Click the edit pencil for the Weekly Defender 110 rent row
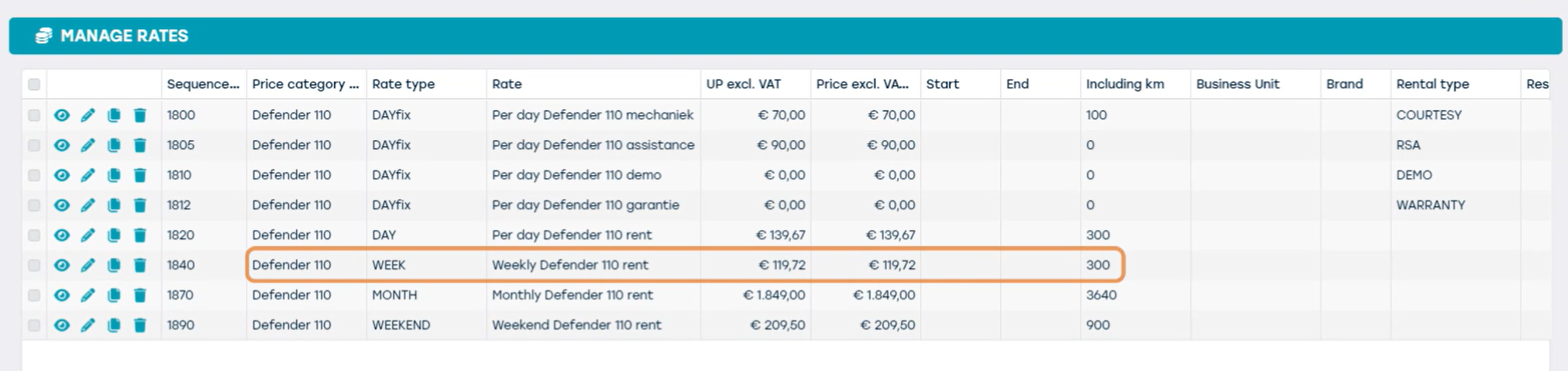The height and width of the screenshot is (371, 1568). coord(88,266)
